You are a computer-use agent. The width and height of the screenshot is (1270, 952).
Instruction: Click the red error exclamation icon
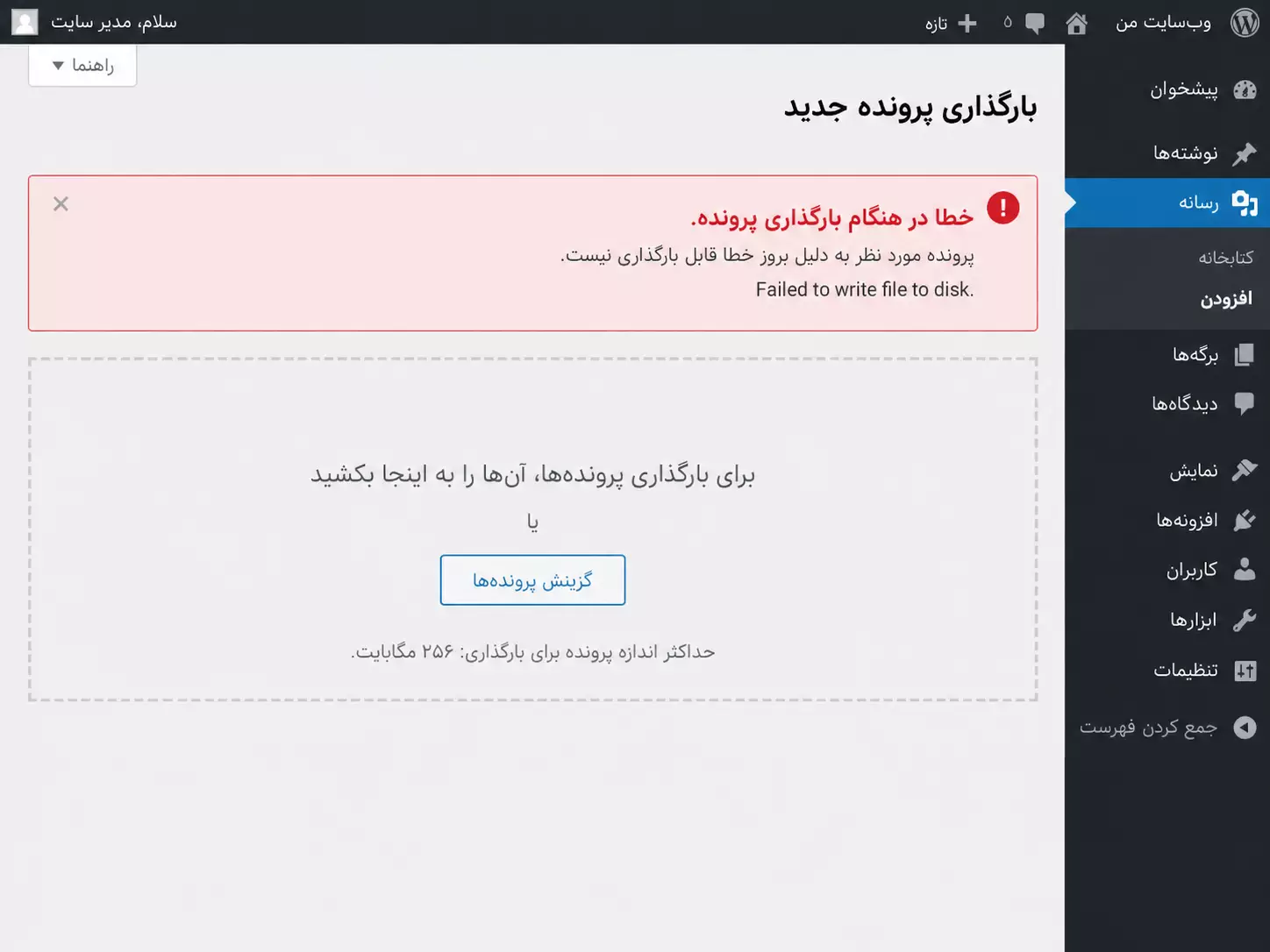[1002, 208]
